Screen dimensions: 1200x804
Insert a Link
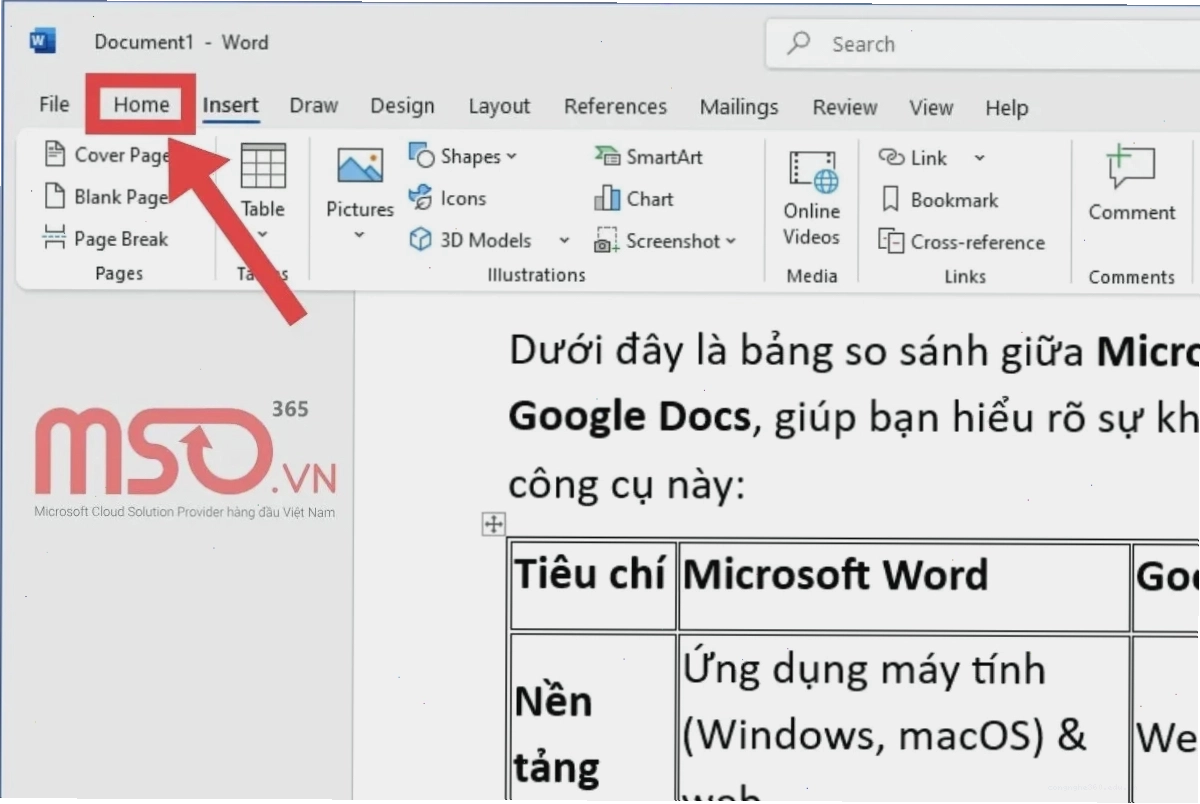[x=913, y=158]
